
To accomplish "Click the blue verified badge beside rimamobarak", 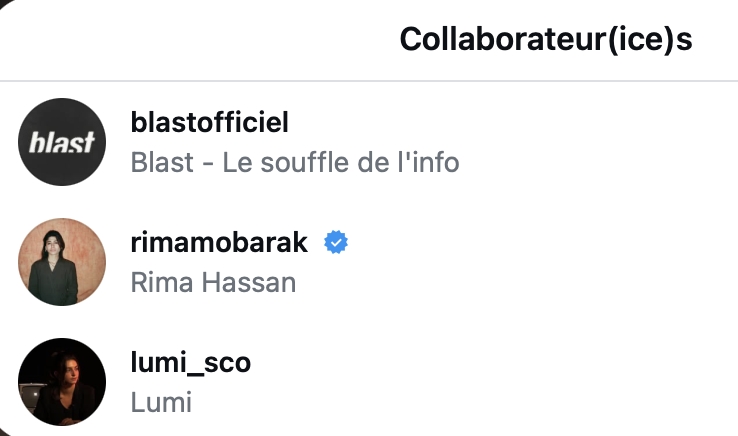I will pos(336,242).
